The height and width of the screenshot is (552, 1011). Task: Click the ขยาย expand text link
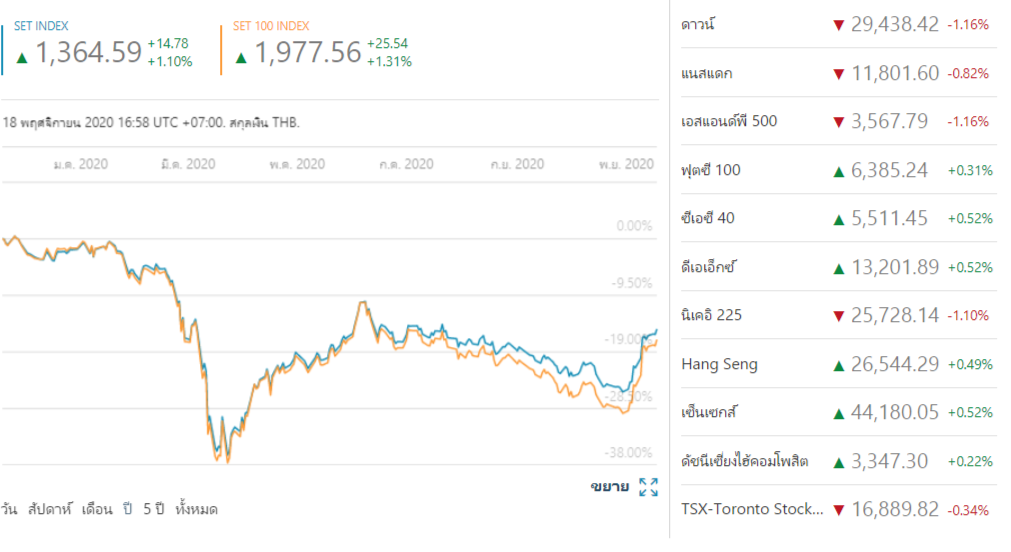pos(610,486)
